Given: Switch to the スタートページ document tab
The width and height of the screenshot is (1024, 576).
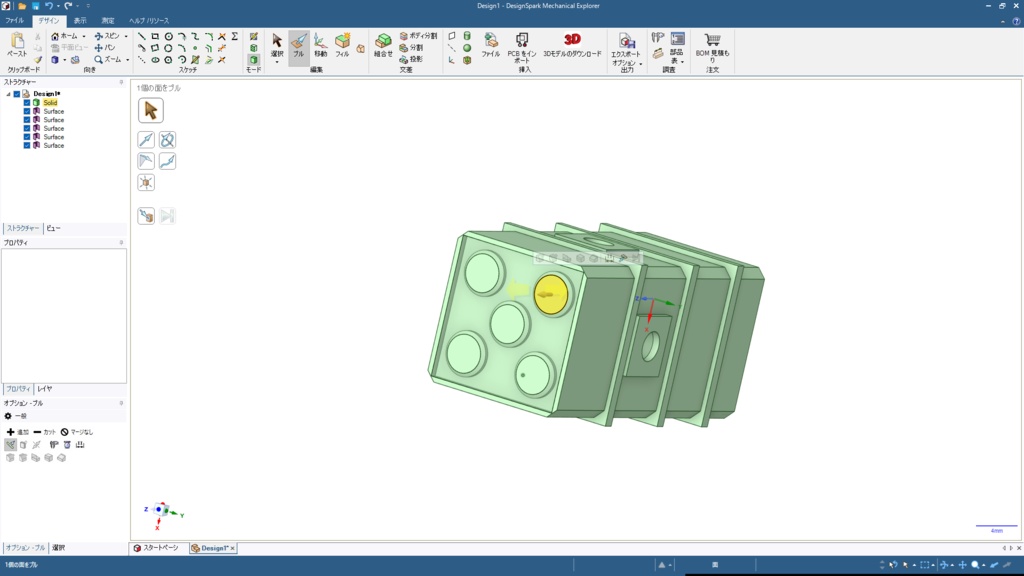Looking at the screenshot, I should (x=156, y=548).
